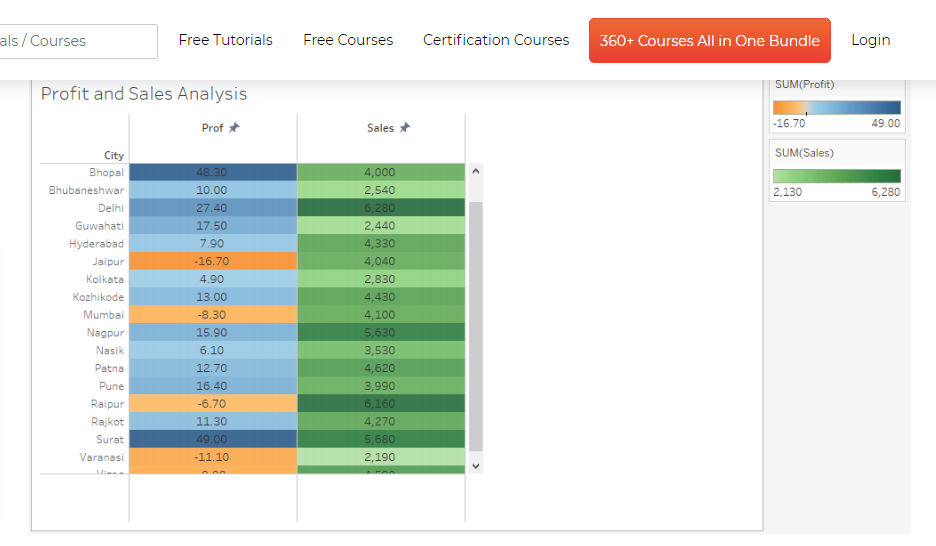
Task: Select the Nagpur row label
Action: pos(106,332)
